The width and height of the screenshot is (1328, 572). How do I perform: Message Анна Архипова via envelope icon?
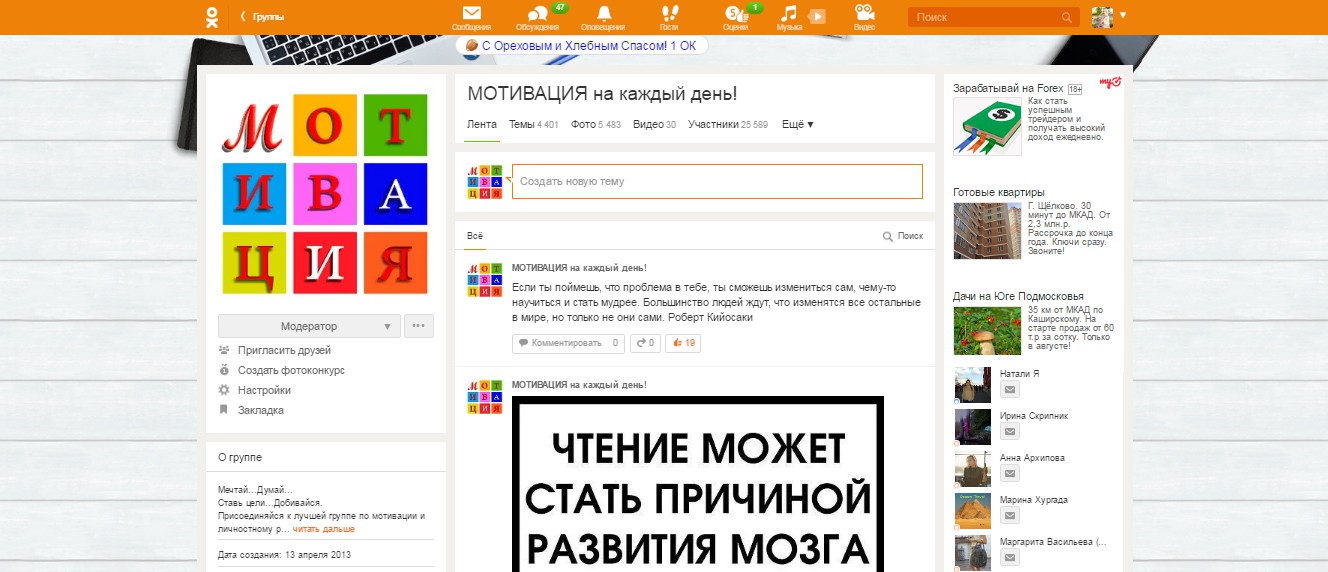pyautogui.click(x=1010, y=474)
